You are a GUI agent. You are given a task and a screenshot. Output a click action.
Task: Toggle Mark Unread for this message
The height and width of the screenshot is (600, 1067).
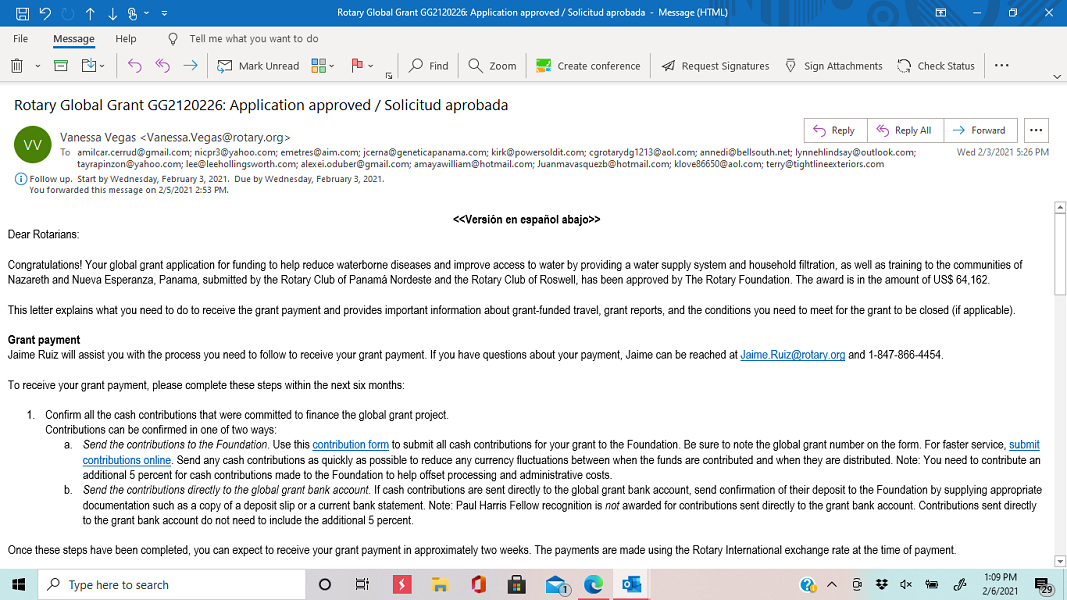258,66
